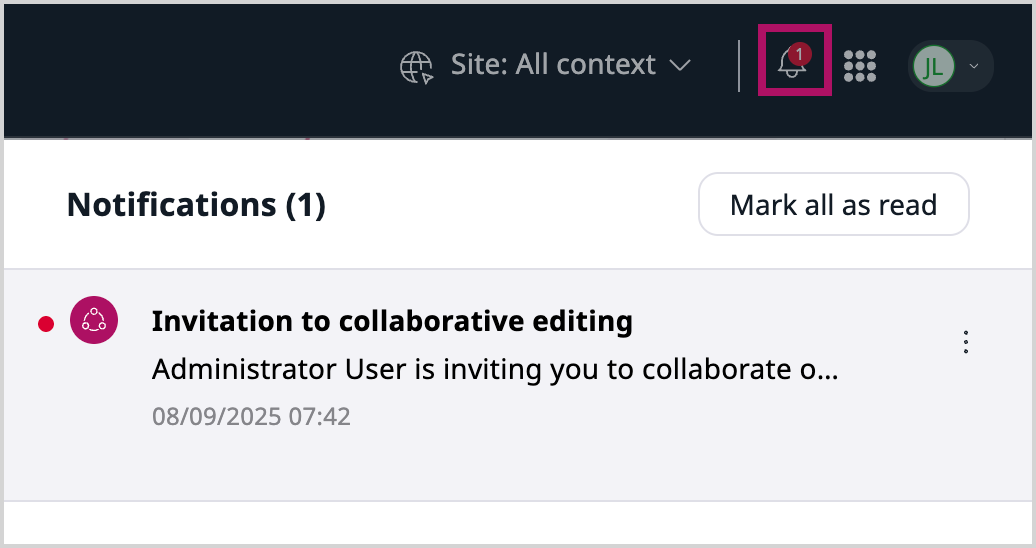The image size is (1036, 548).
Task: Select the Site: All context label
Action: click(553, 65)
